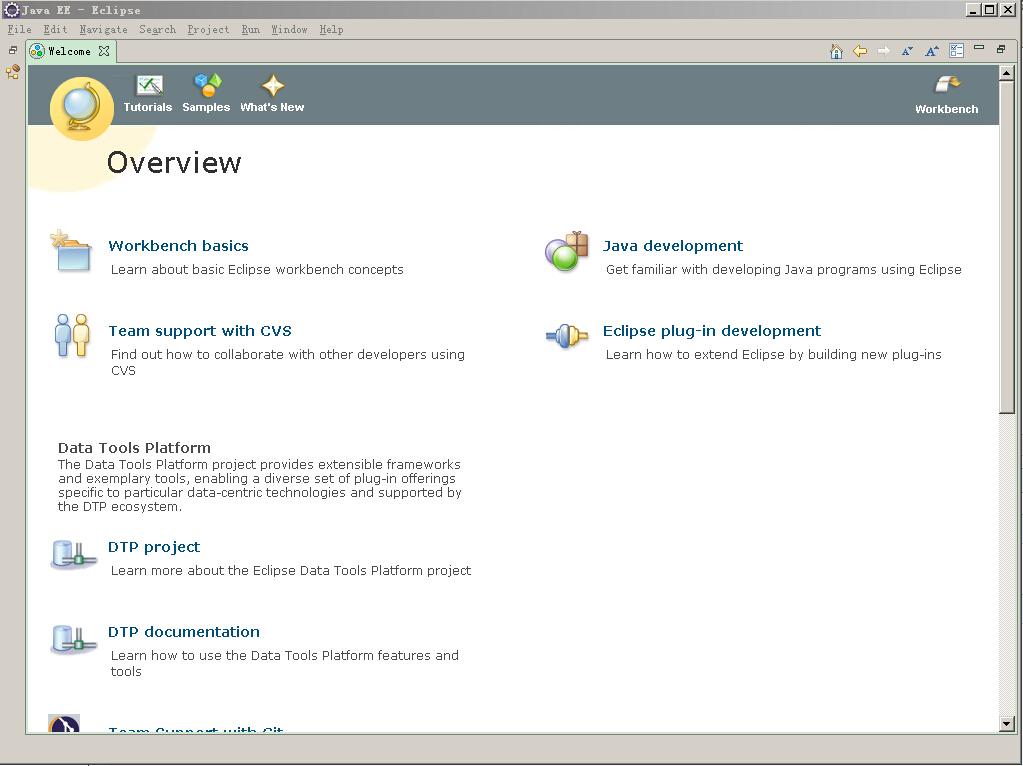
Task: Open the Workbench basics link
Action: click(178, 246)
